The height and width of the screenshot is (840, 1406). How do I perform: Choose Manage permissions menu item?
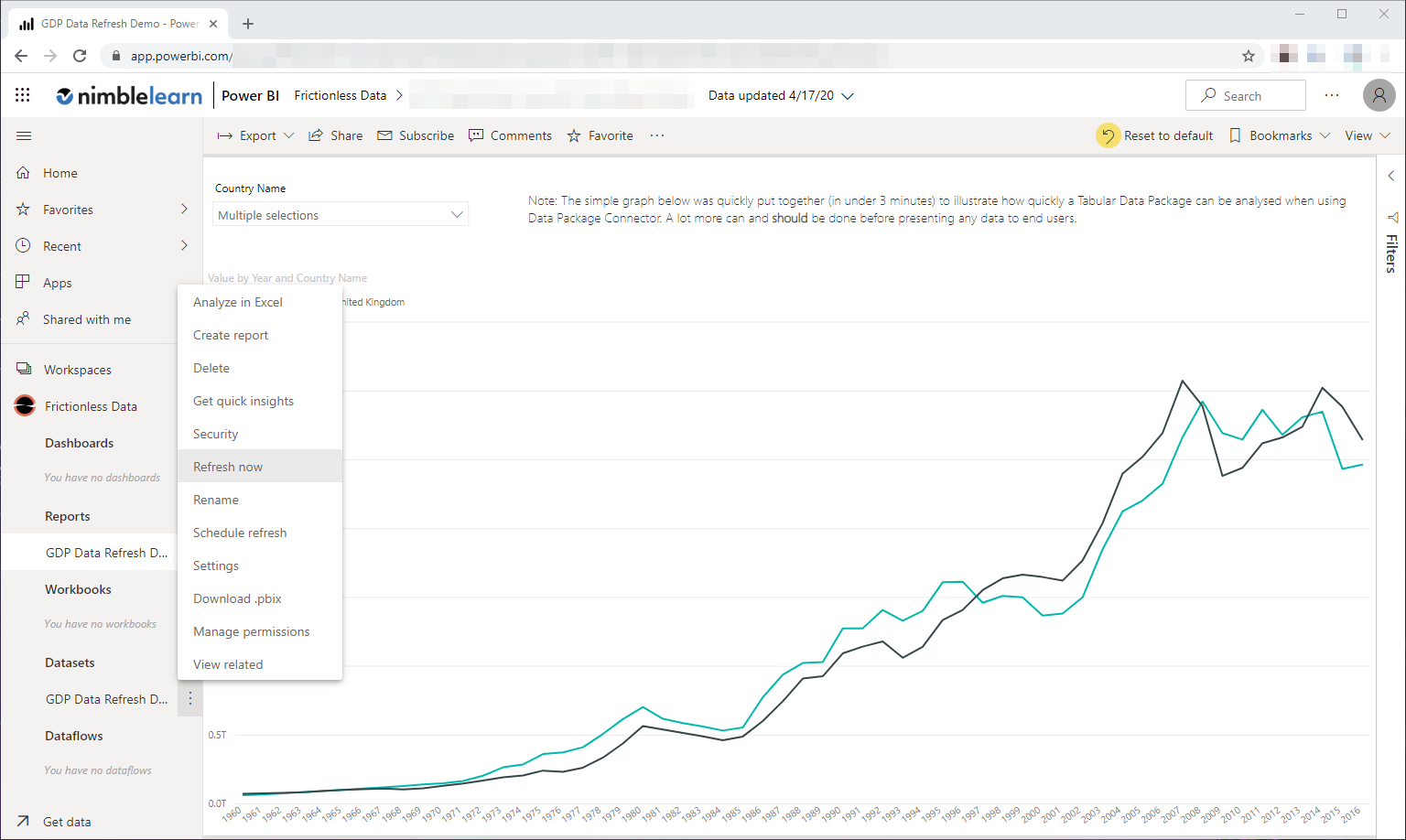tap(260, 631)
